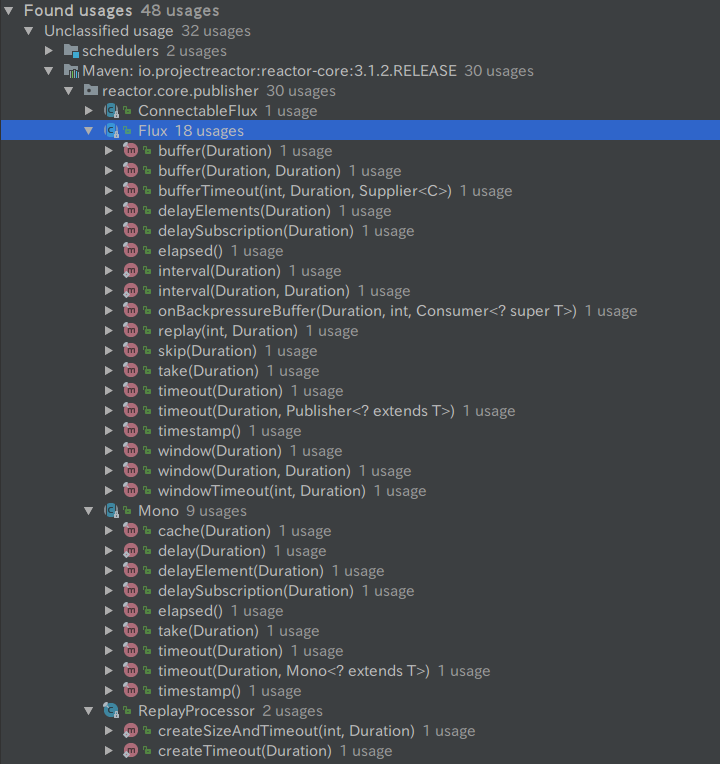720x764 pixels.
Task: Collapse the Unclassified usage node
Action: pyautogui.click(x=29, y=31)
